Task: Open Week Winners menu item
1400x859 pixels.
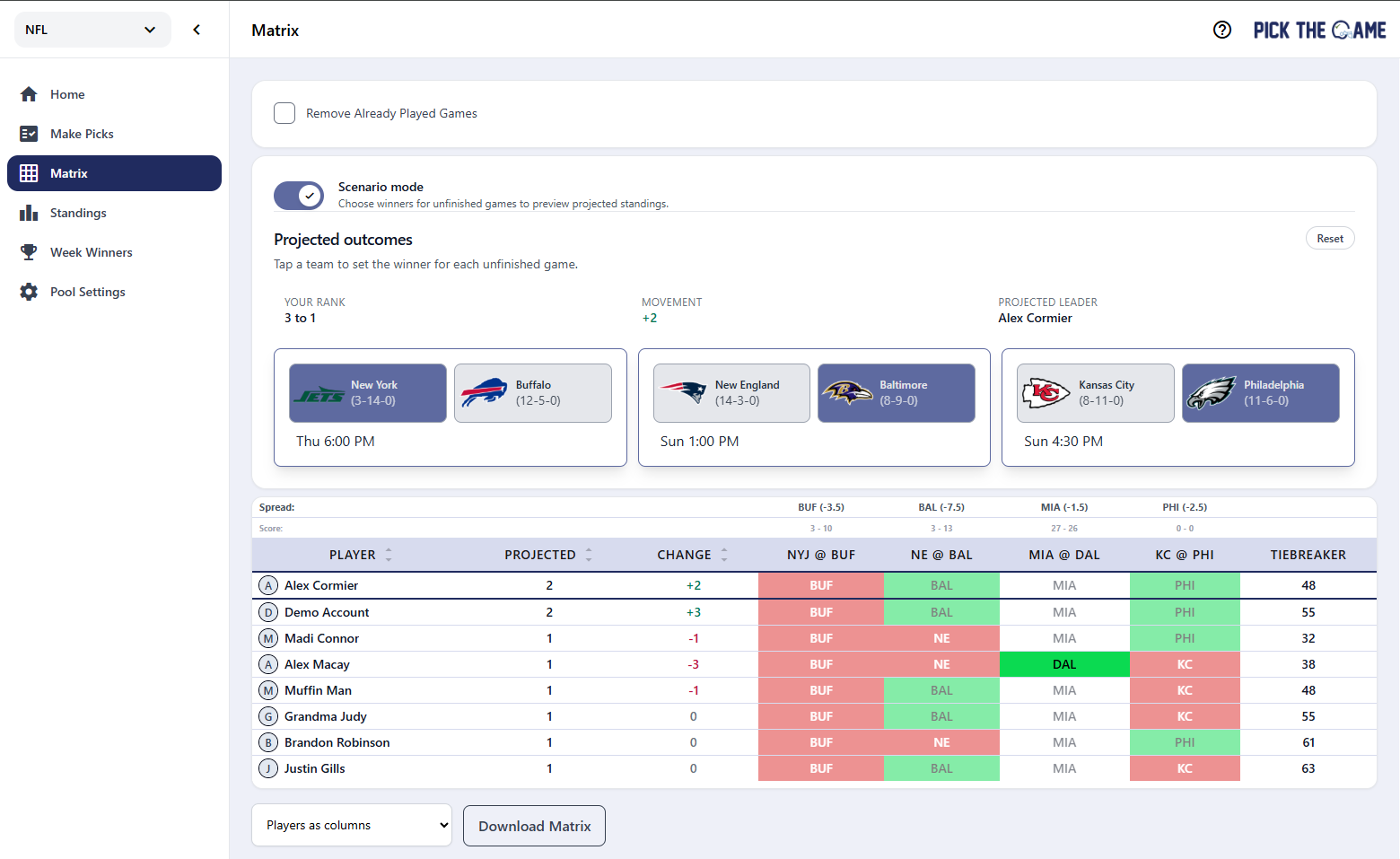Action: point(114,252)
